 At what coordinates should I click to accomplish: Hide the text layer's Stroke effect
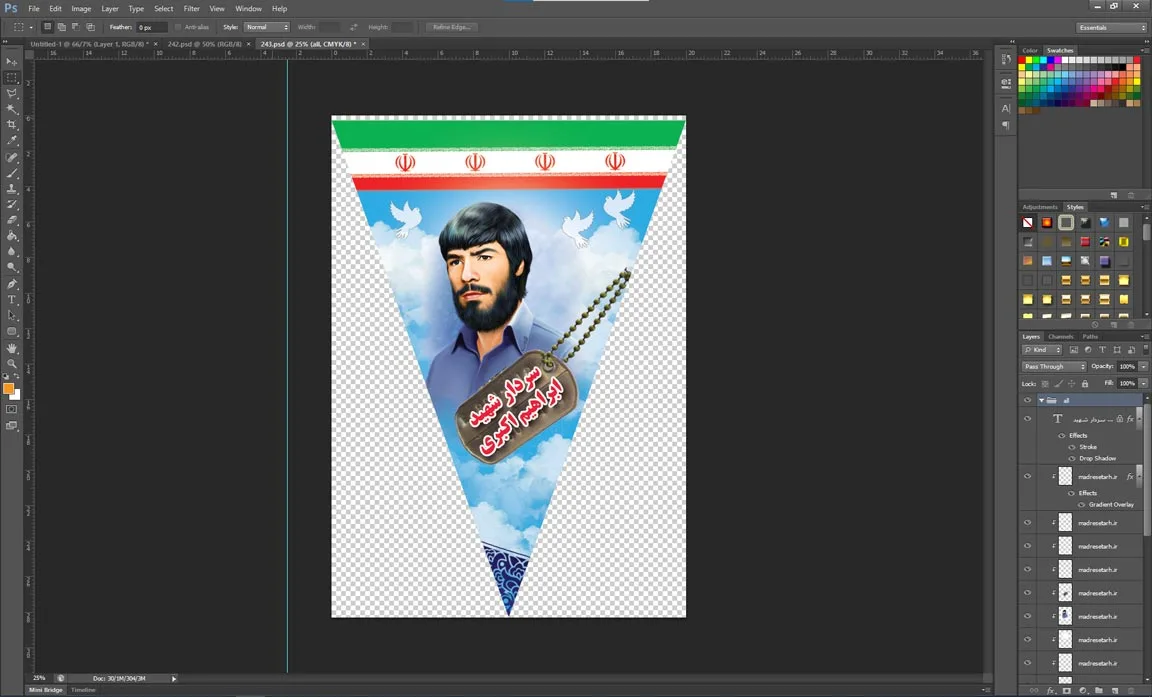1072,447
